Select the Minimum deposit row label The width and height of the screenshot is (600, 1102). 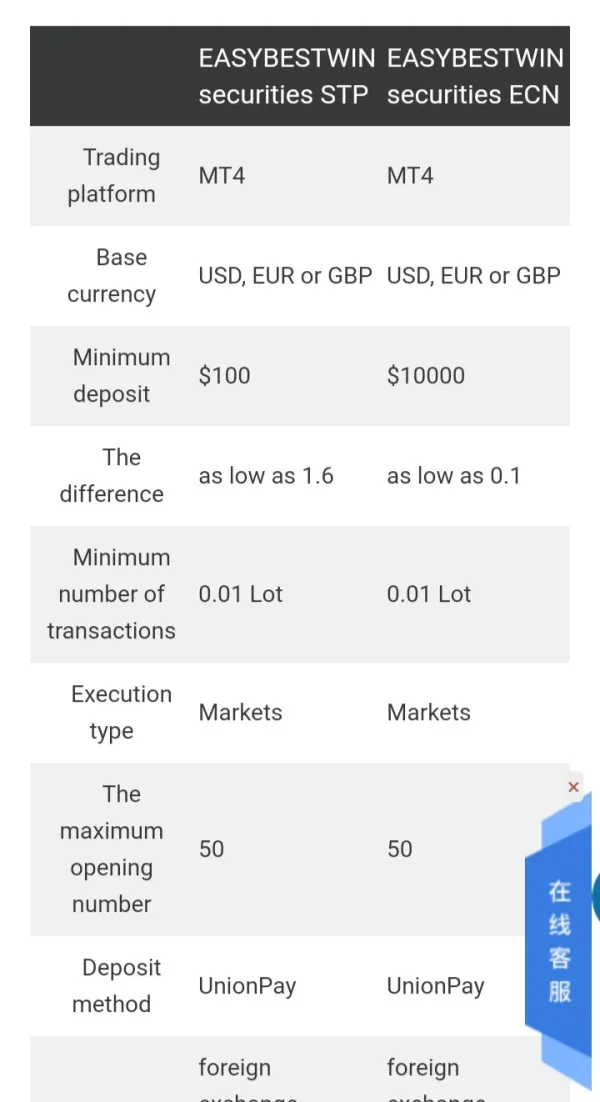[112, 376]
